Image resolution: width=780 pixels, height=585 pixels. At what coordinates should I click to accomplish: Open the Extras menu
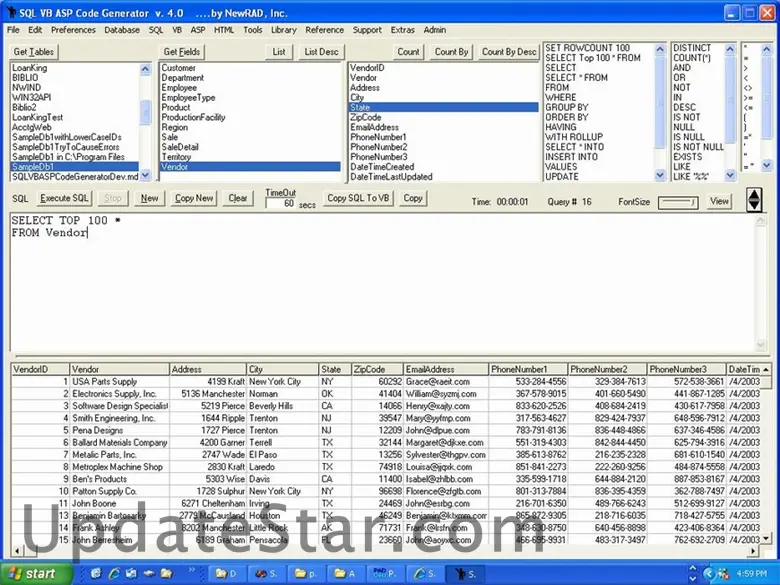pos(402,30)
